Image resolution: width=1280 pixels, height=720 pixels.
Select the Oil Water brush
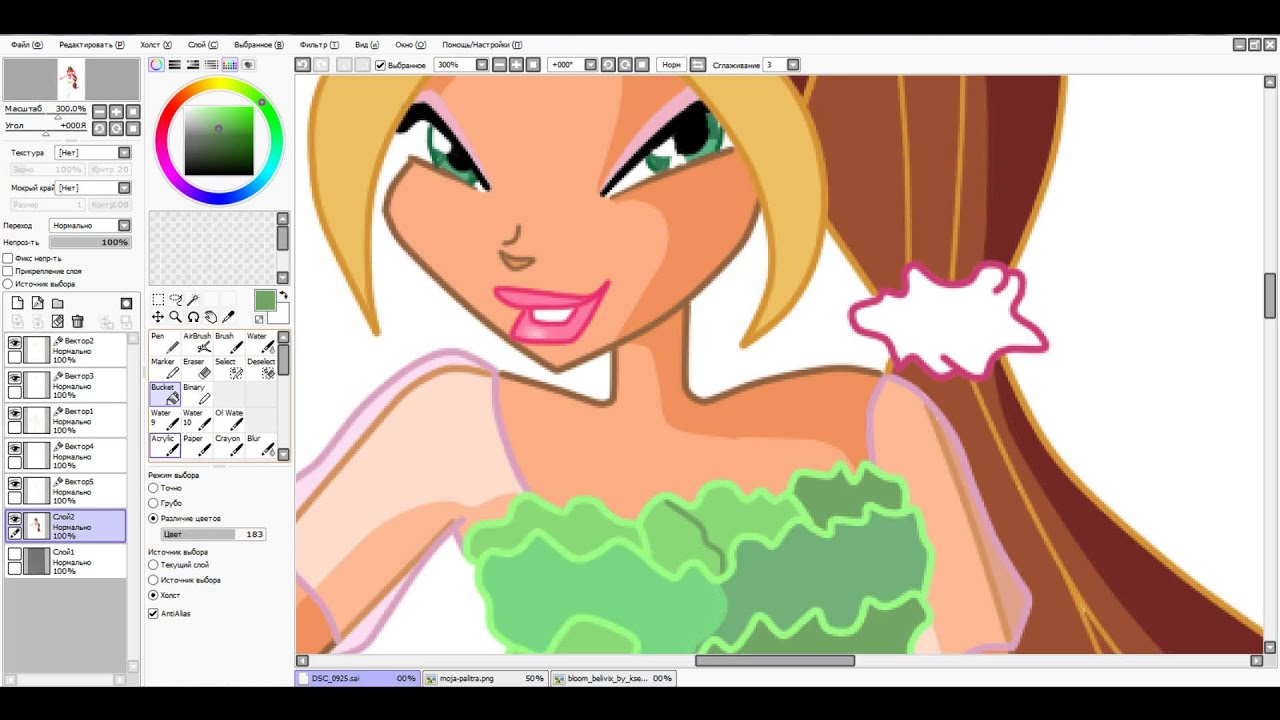(229, 419)
